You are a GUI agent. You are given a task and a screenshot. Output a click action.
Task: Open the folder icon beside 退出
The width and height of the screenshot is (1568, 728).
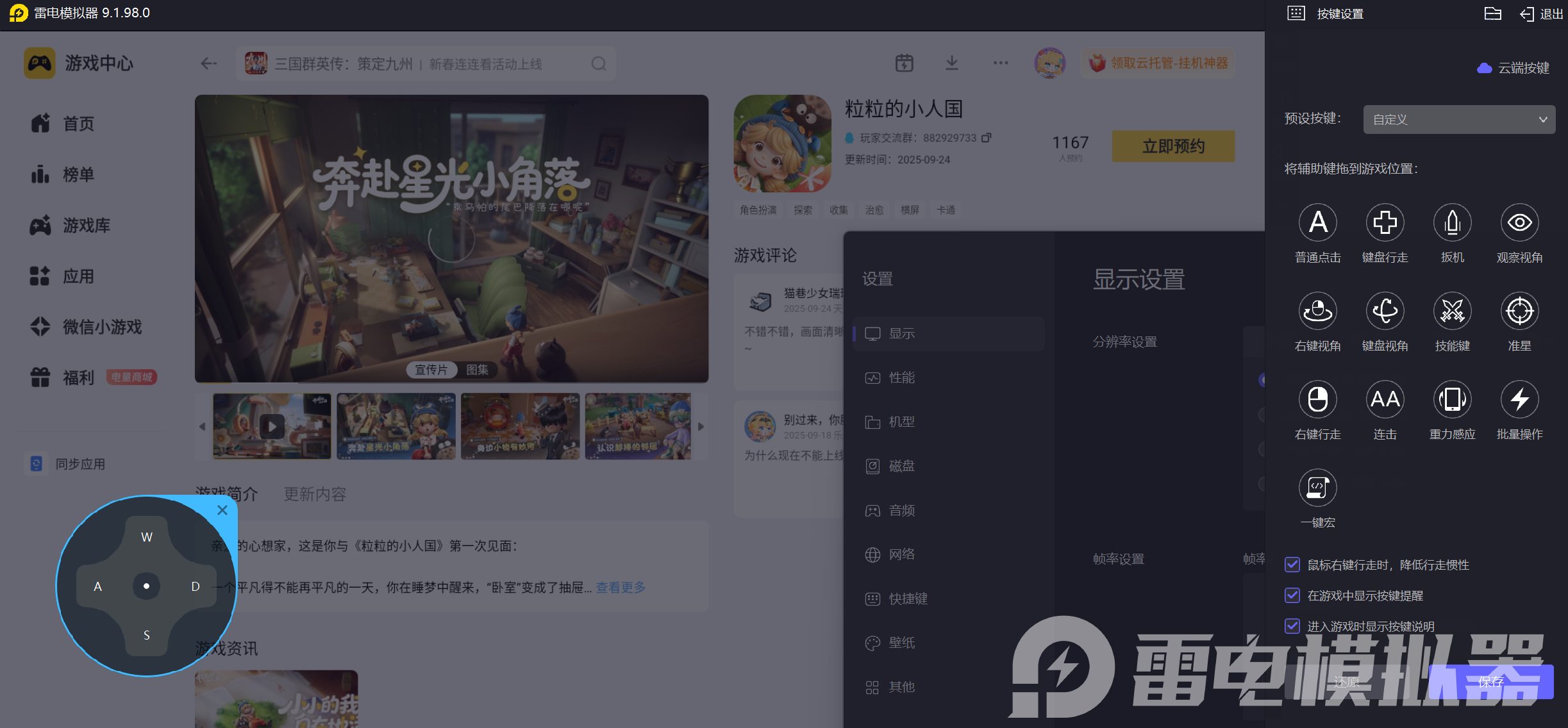point(1492,14)
